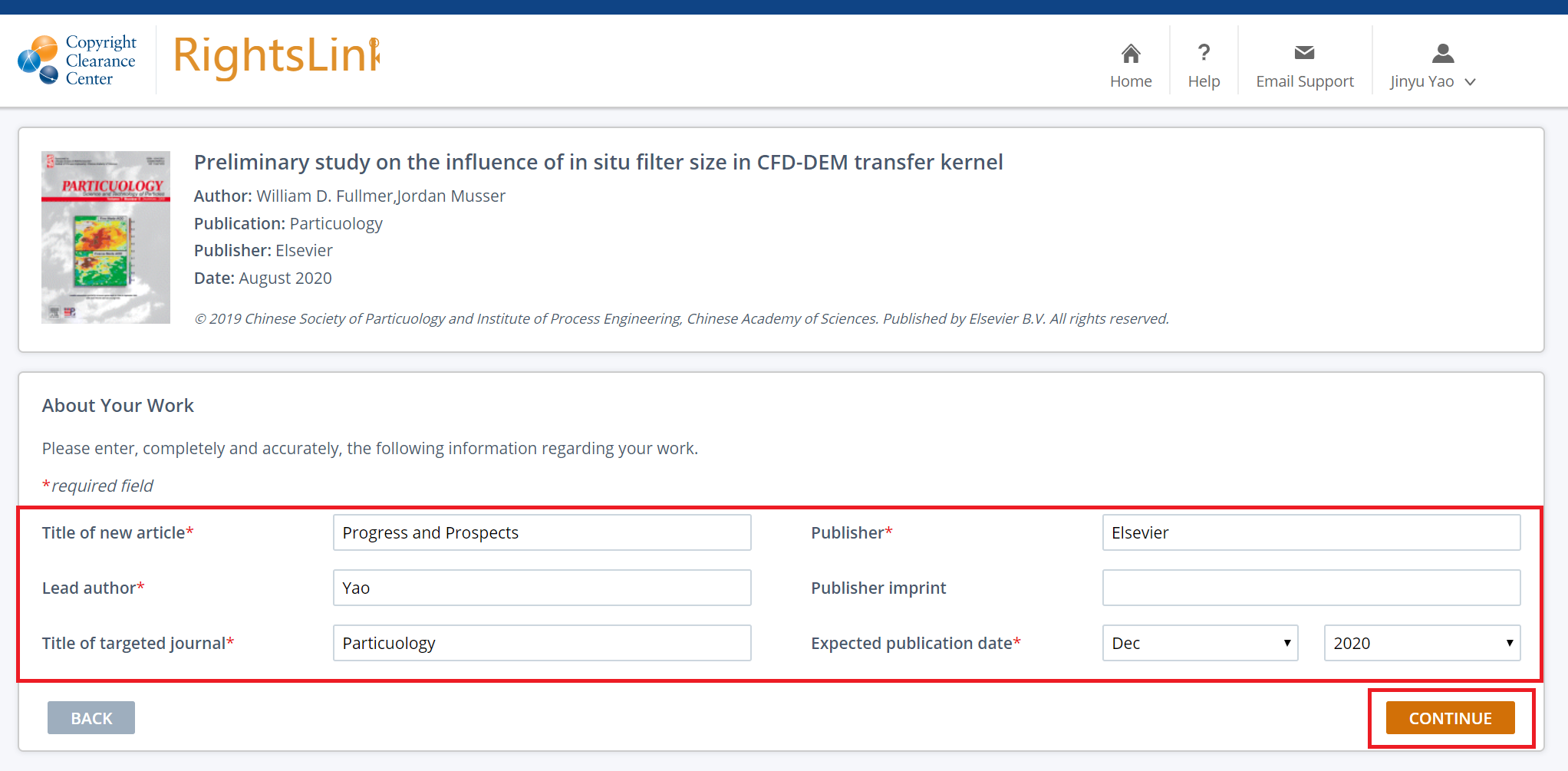Click the copyright notice line
1568x771 pixels.
click(x=681, y=319)
